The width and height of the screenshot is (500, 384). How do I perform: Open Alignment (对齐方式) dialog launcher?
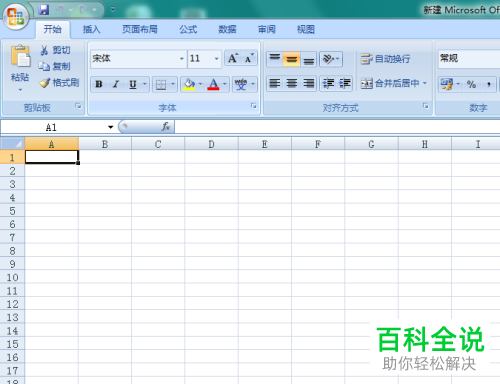click(426, 106)
